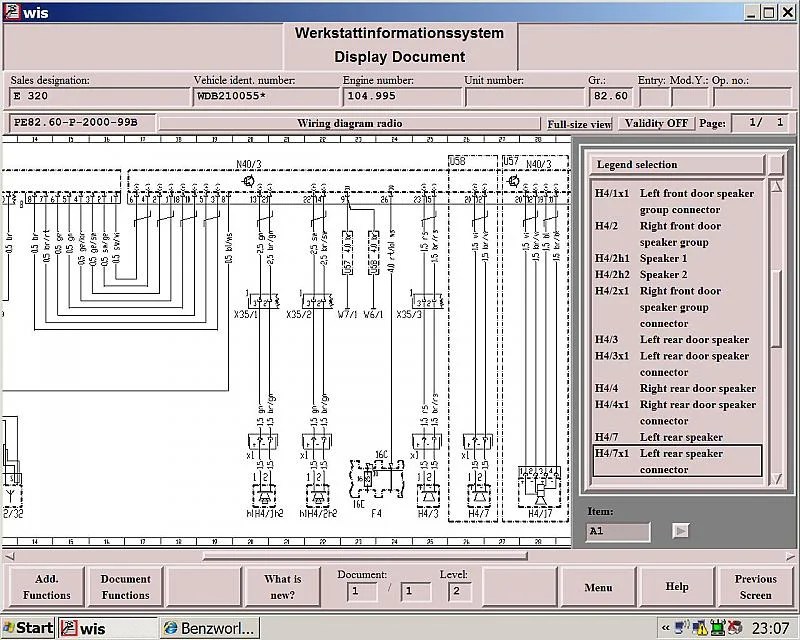This screenshot has width=800, height=640.
Task: Click X35/3 connector label in diagram
Action: (x=409, y=314)
